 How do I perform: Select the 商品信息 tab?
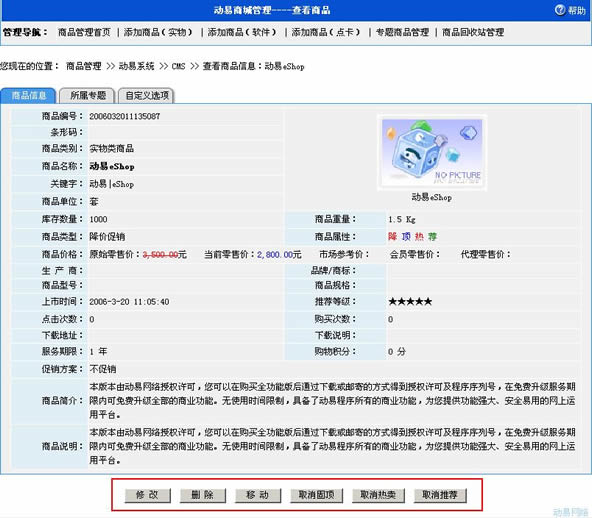[29, 96]
